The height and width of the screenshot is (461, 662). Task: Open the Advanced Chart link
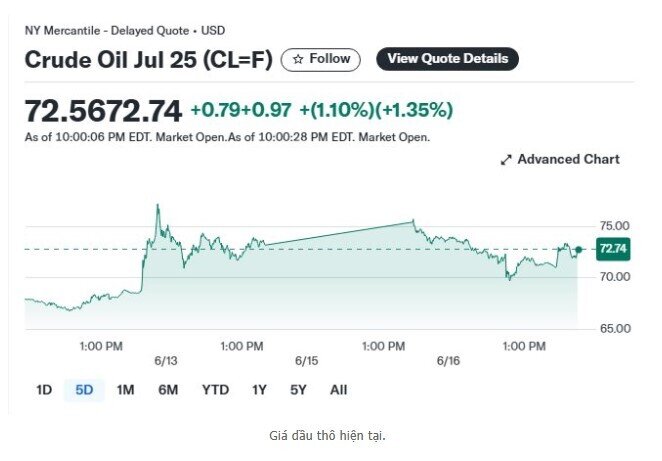(x=560, y=160)
